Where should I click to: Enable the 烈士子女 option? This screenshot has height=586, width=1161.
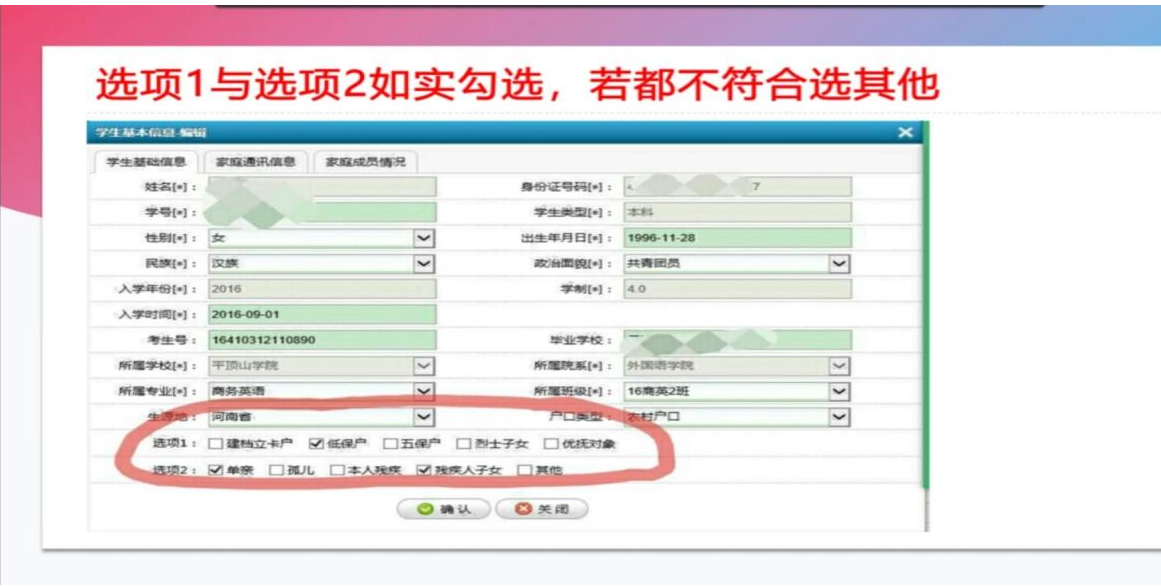tap(464, 444)
